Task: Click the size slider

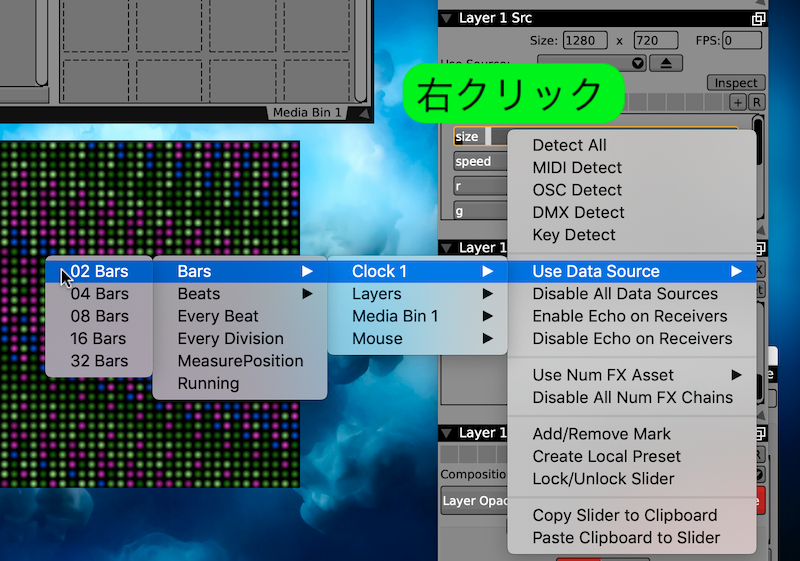Action: [x=480, y=137]
